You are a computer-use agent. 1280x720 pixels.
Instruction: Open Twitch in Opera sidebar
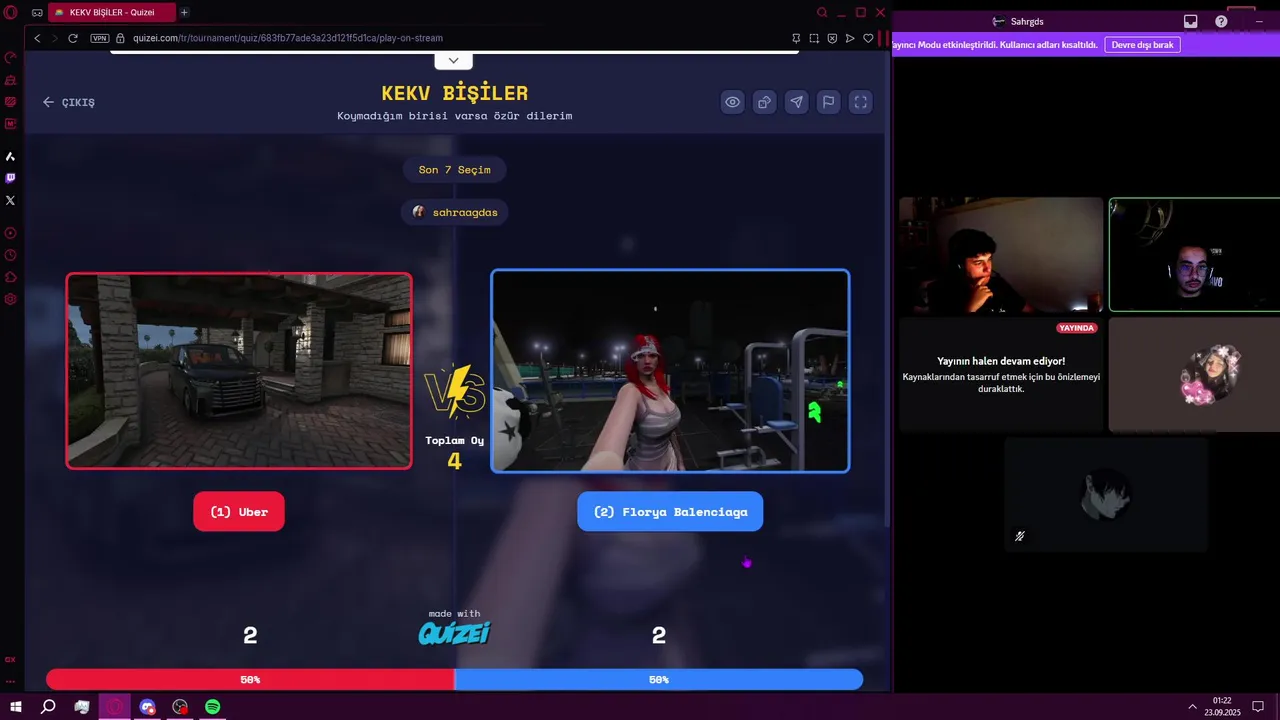click(x=11, y=178)
